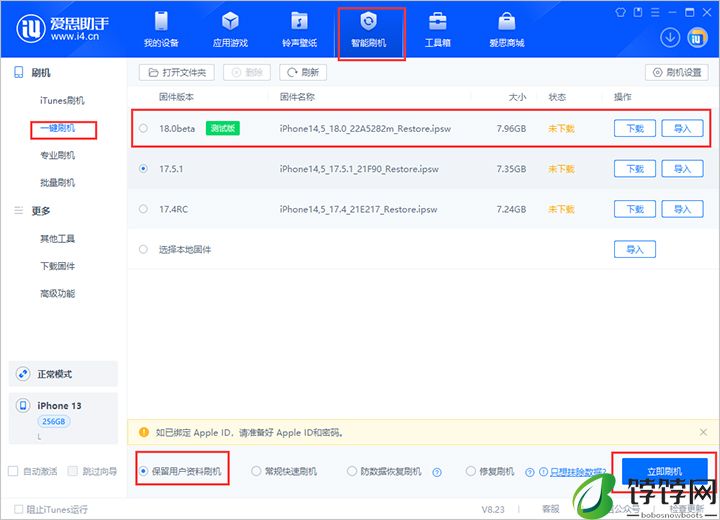Click iPhone14,5_17.4_21E217_Restore.ipsw file name
The width and height of the screenshot is (720, 520).
coord(358,209)
